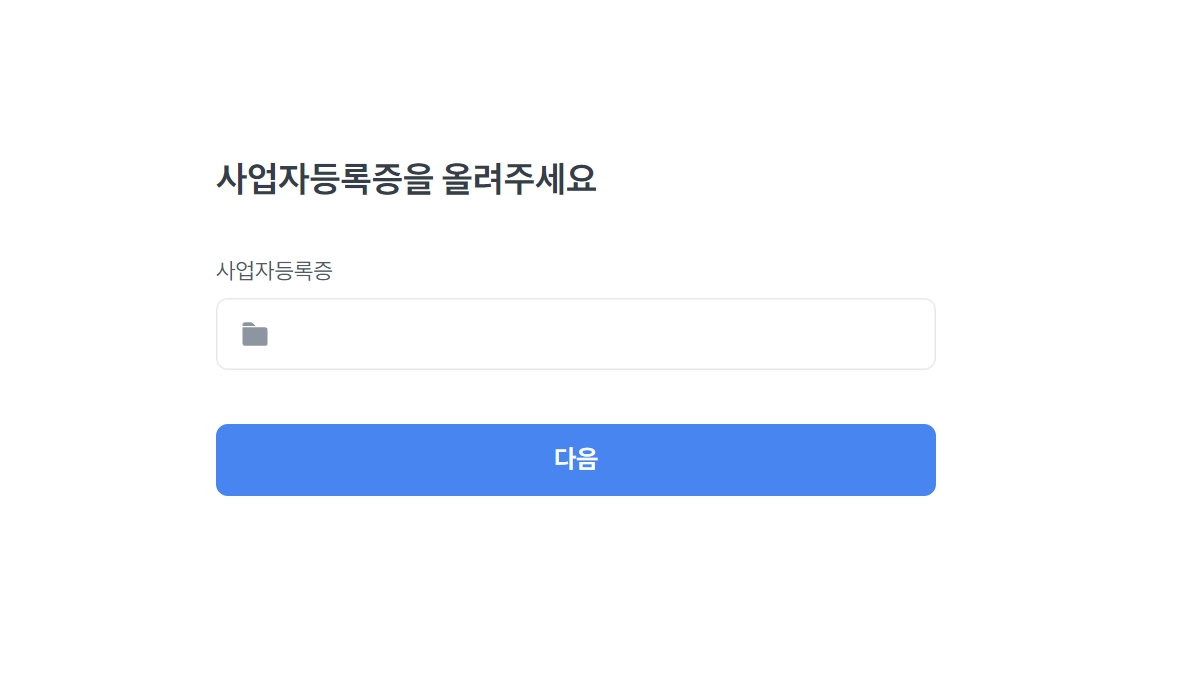Submit the form with the 다음 button
Image resolution: width=1194 pixels, height=675 pixels.
point(575,459)
